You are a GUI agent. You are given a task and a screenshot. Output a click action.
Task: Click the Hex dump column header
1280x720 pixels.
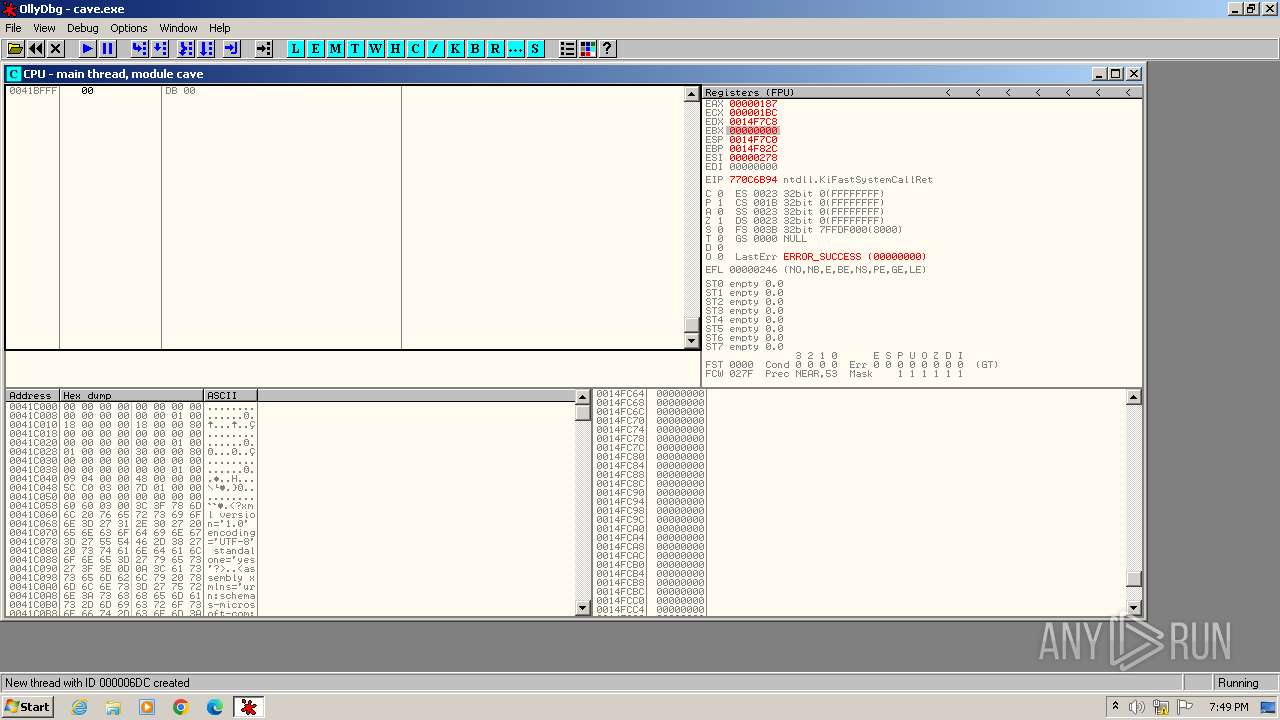point(132,395)
